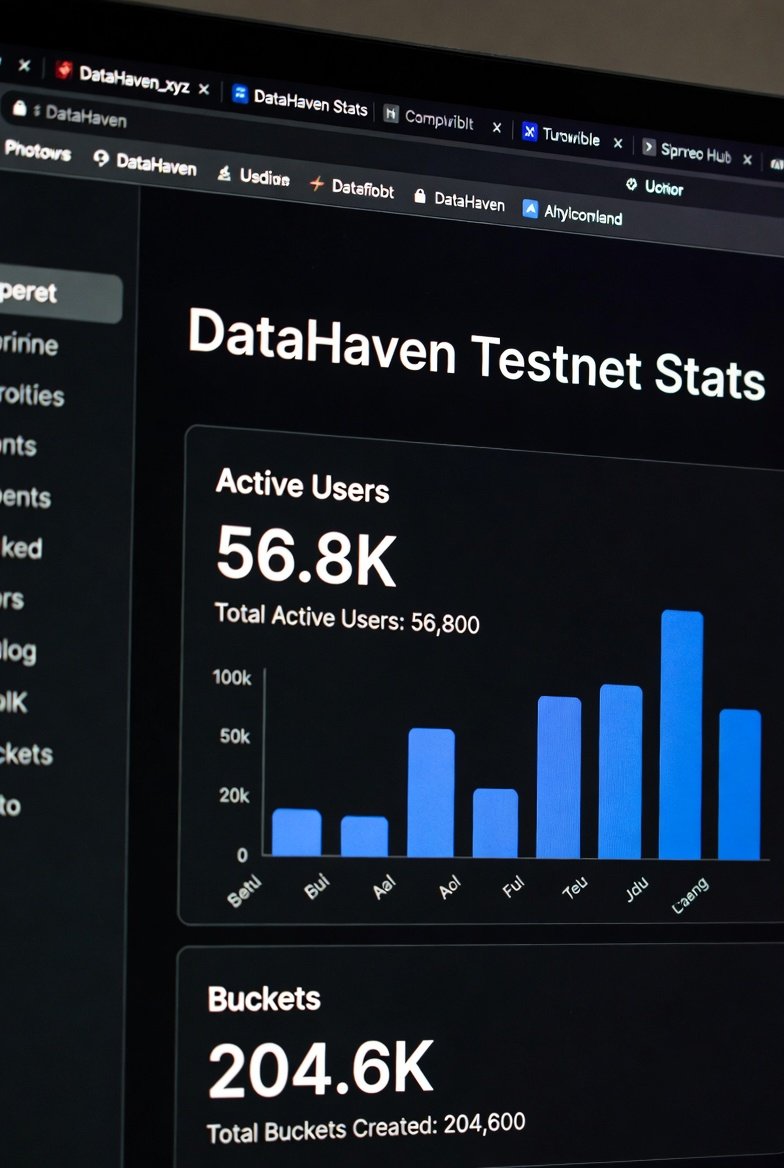784x1168 pixels.
Task: Close the Turorible tab
Action: pyautogui.click(x=618, y=143)
